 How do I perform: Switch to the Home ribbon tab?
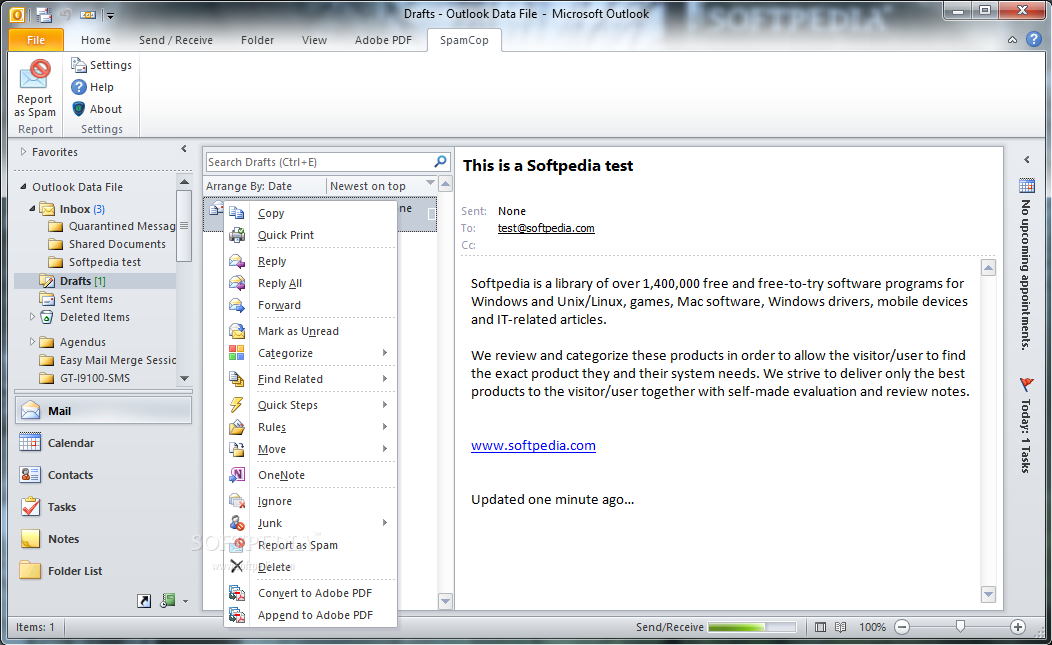[x=96, y=40]
